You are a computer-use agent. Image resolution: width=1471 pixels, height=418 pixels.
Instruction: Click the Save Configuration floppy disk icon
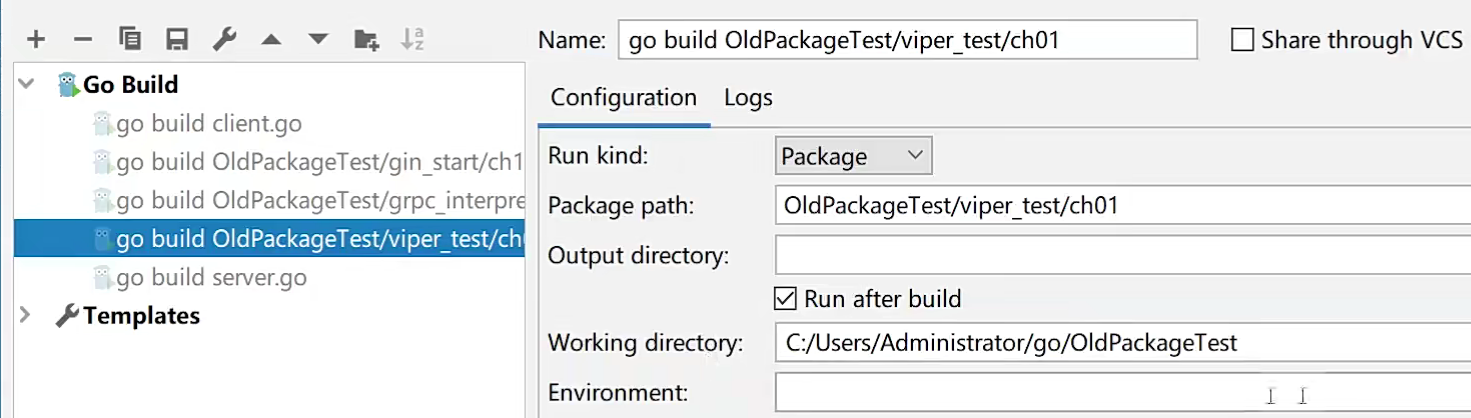177,40
